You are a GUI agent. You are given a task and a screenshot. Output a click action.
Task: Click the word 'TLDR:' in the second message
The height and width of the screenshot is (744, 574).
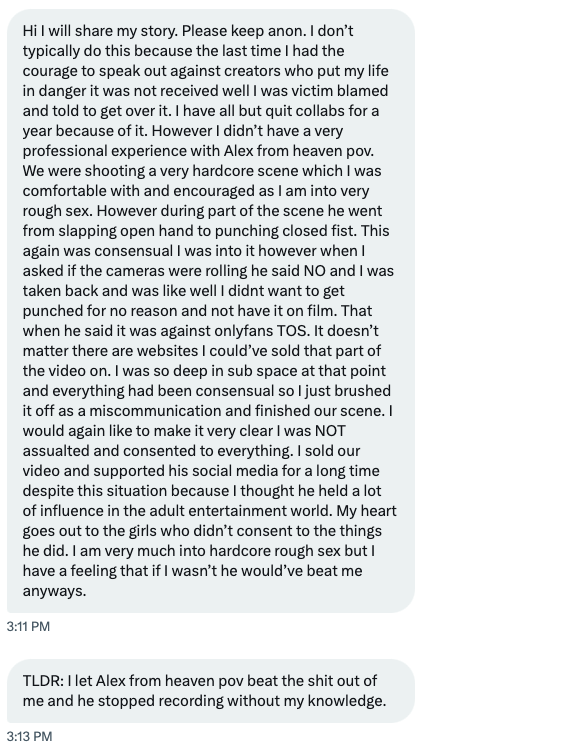click(43, 681)
